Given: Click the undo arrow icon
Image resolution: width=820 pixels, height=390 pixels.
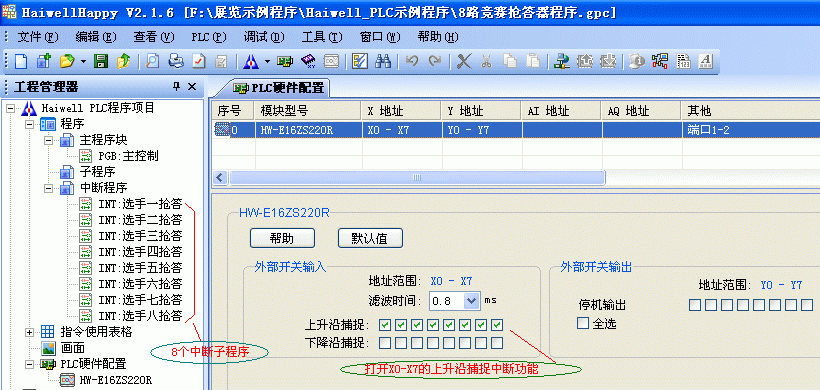Looking at the screenshot, I should coord(412,61).
